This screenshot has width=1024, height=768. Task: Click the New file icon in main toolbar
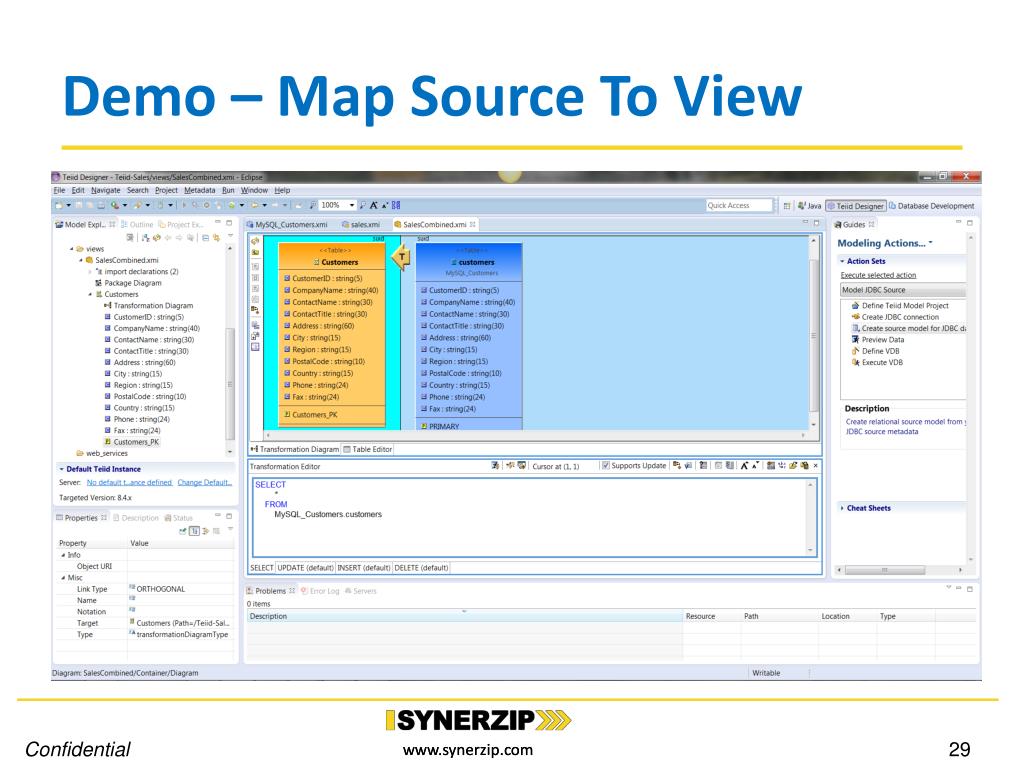click(x=59, y=205)
